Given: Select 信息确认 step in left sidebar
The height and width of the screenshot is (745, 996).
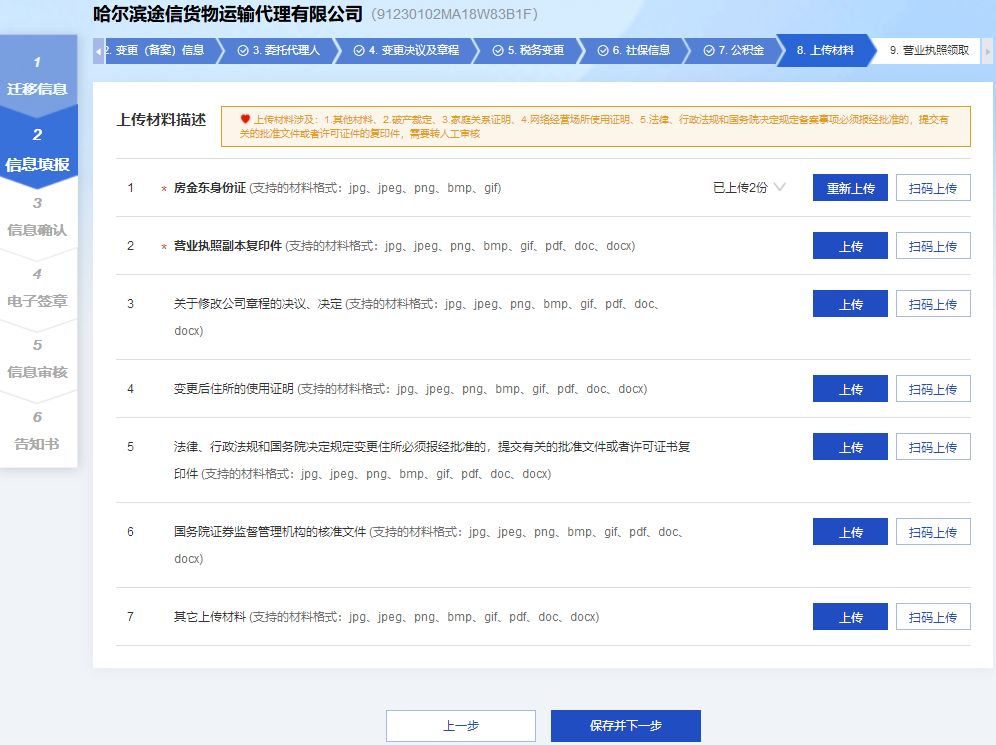Looking at the screenshot, I should (38, 218).
